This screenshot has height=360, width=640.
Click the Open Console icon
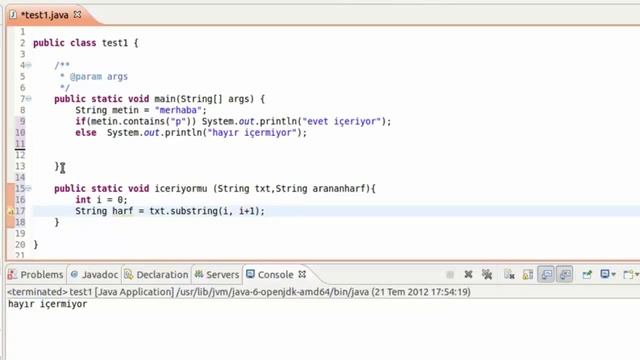tap(628, 275)
